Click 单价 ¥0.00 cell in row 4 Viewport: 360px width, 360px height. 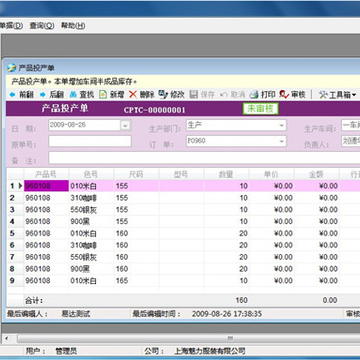click(271, 222)
